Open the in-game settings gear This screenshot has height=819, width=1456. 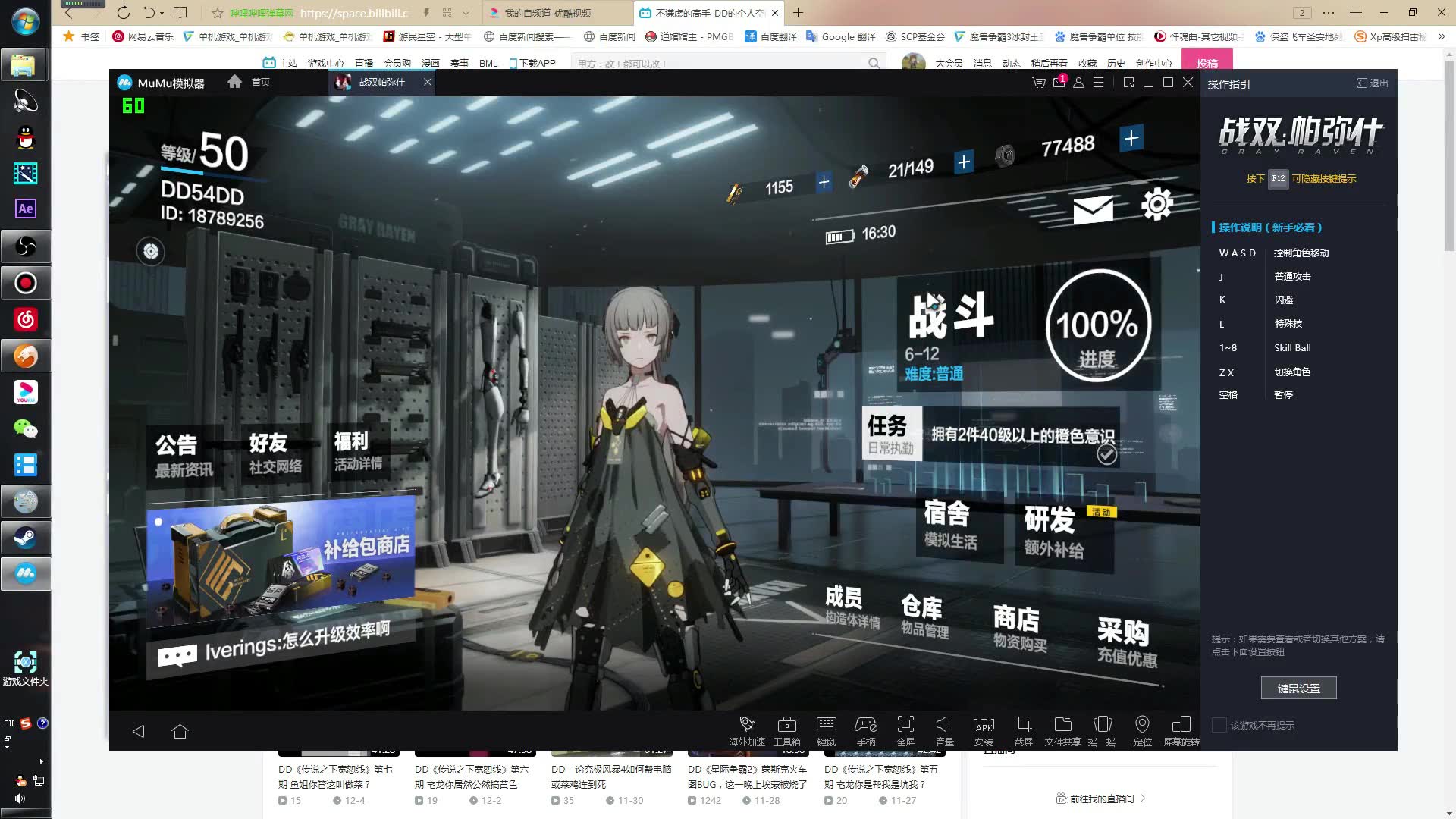tap(1157, 203)
